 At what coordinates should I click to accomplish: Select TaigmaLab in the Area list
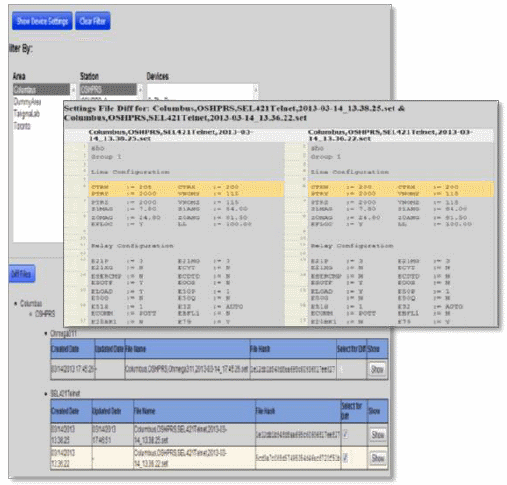coord(27,114)
